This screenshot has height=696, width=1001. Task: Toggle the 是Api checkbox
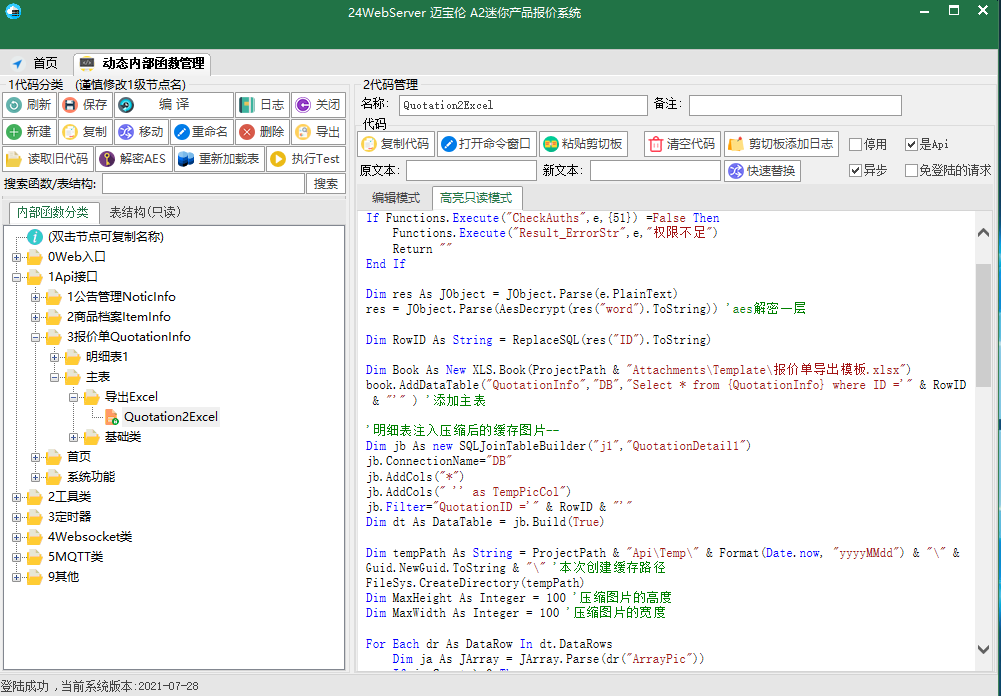[912, 144]
